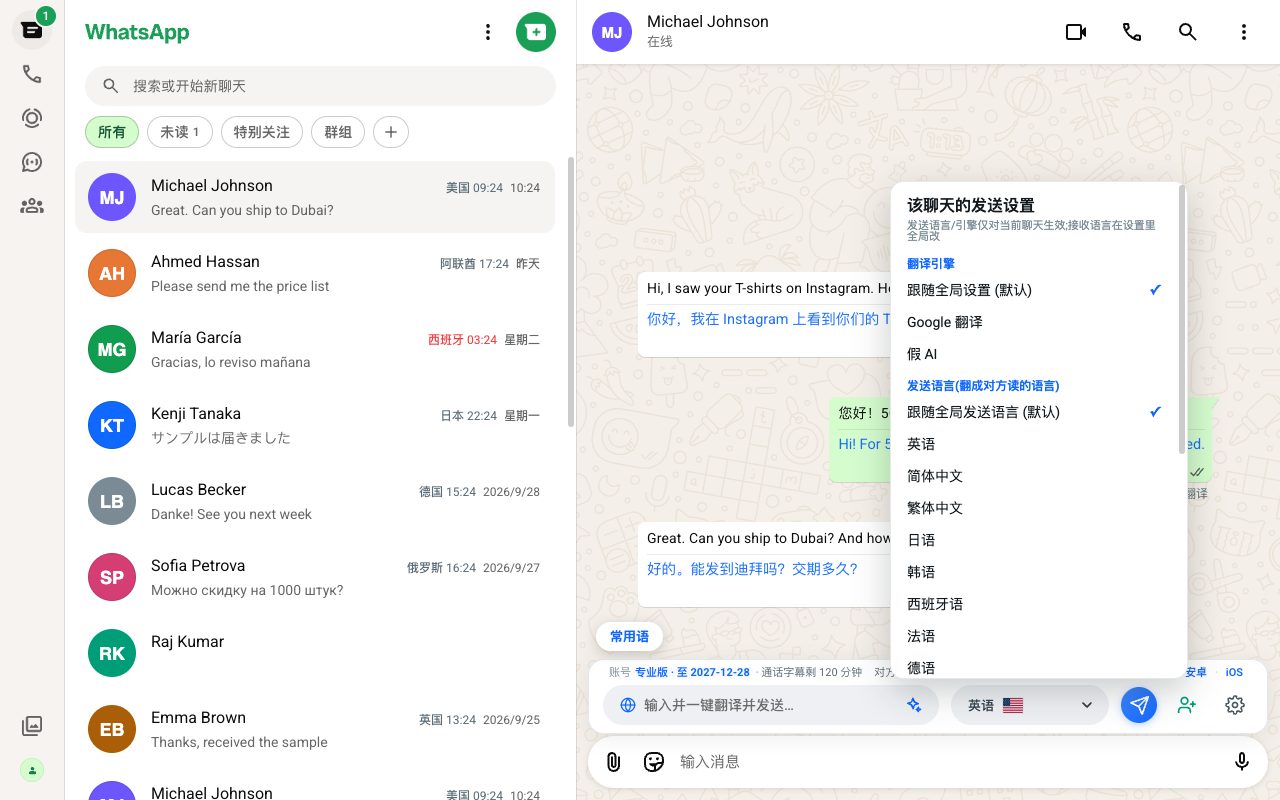
Task: Select the 群组 filter tab
Action: [x=338, y=132]
